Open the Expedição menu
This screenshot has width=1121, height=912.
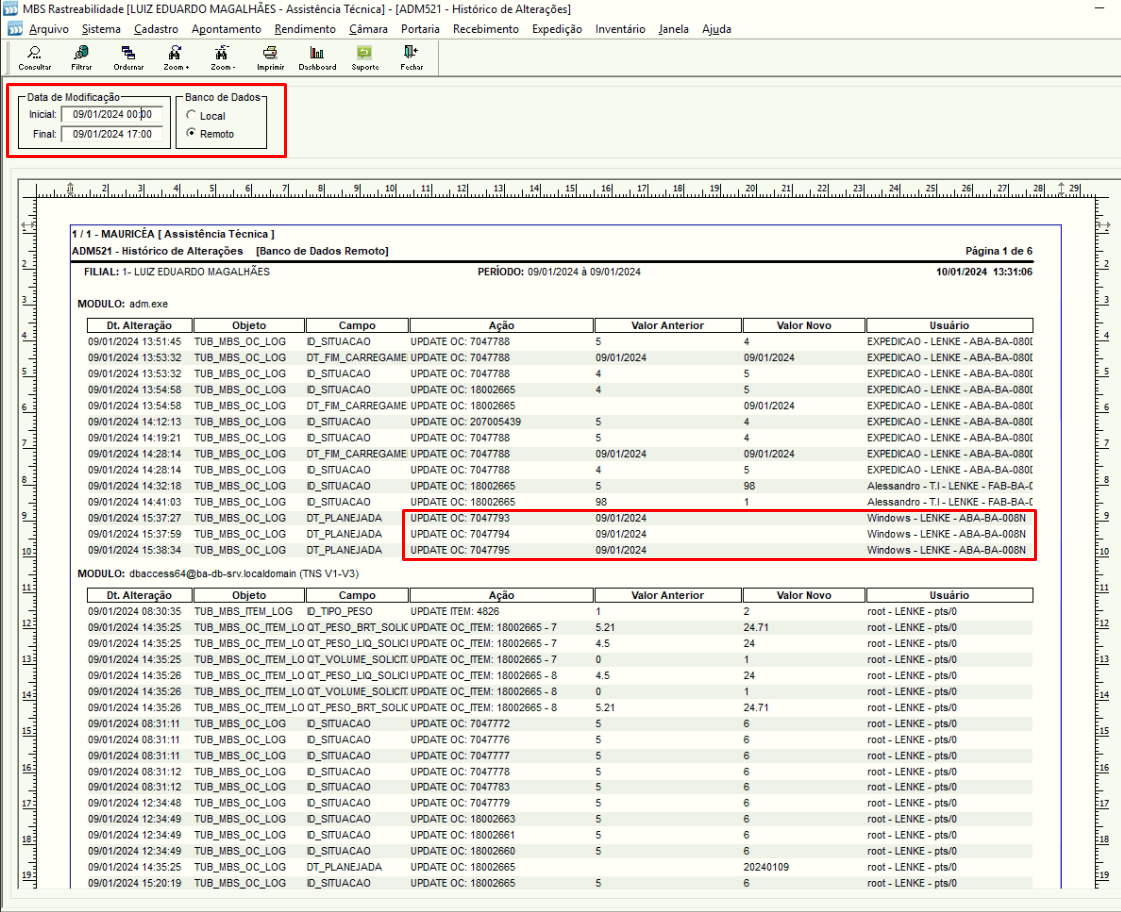pyautogui.click(x=557, y=29)
